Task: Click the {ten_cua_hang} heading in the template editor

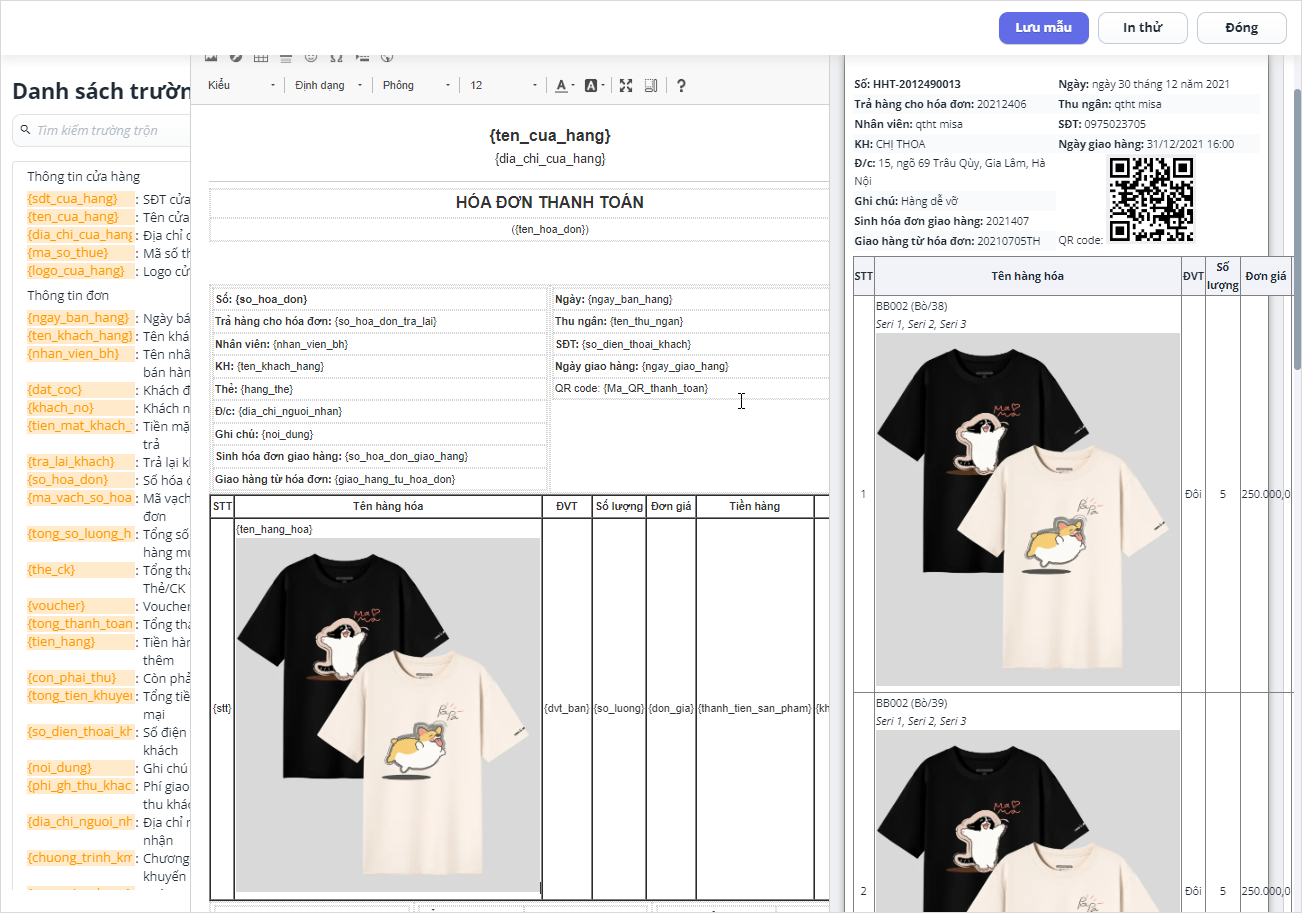Action: click(x=550, y=136)
